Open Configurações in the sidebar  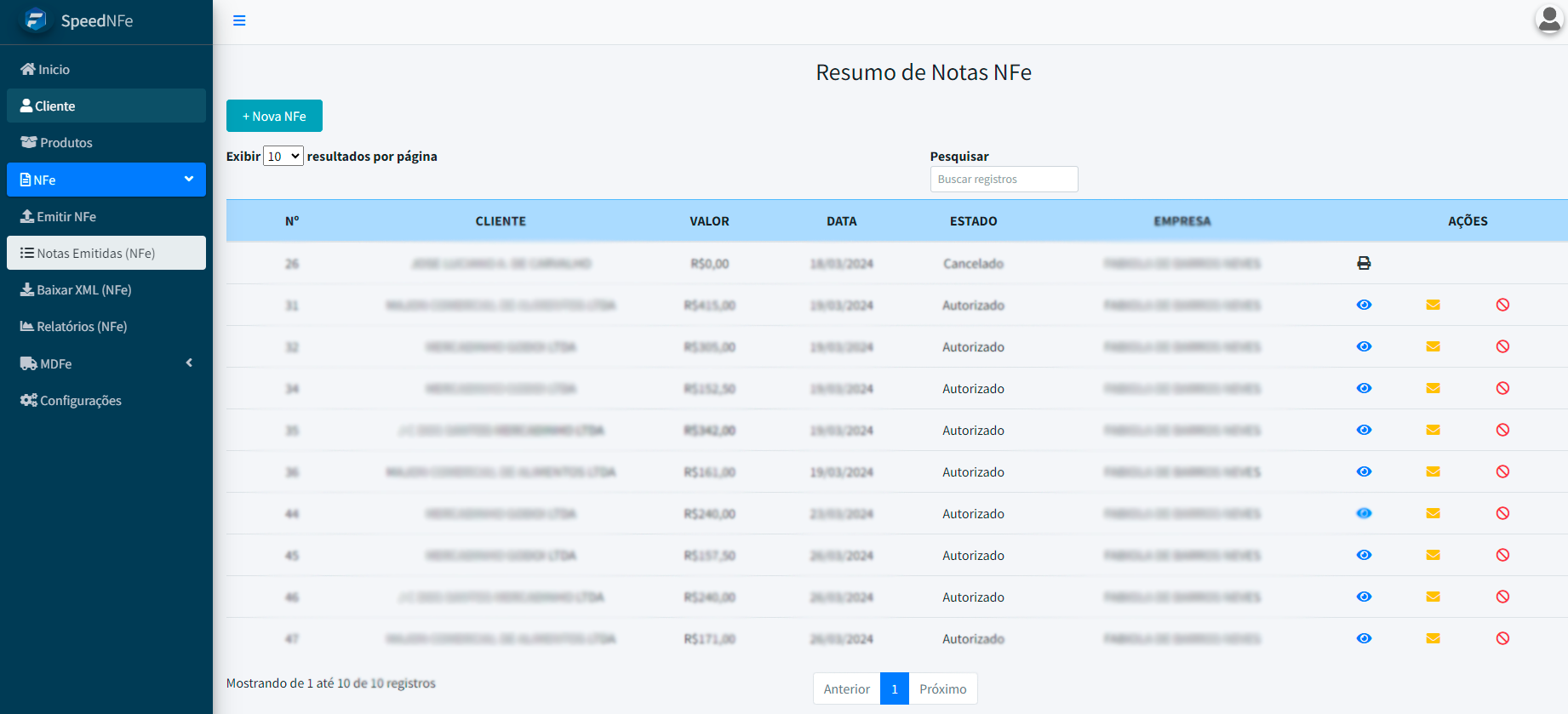pyautogui.click(x=81, y=401)
